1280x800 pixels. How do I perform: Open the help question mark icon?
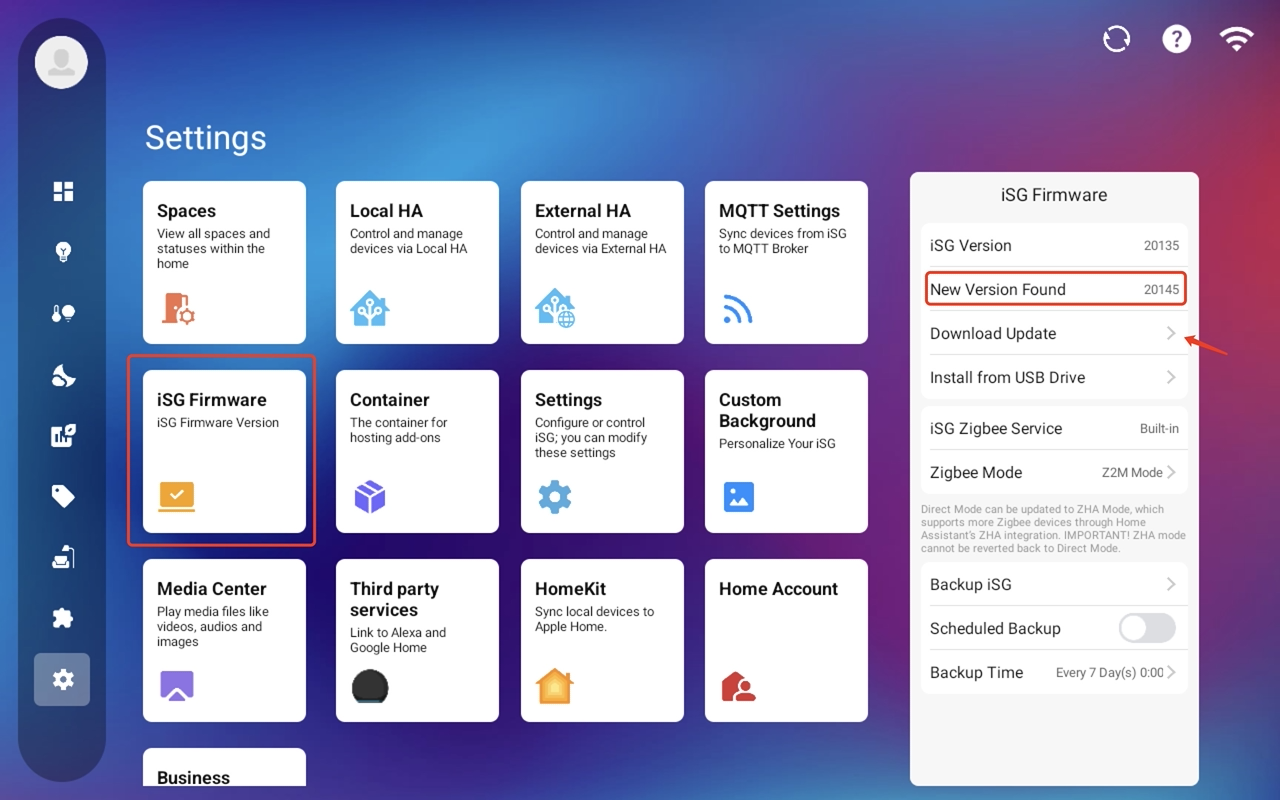click(1176, 39)
